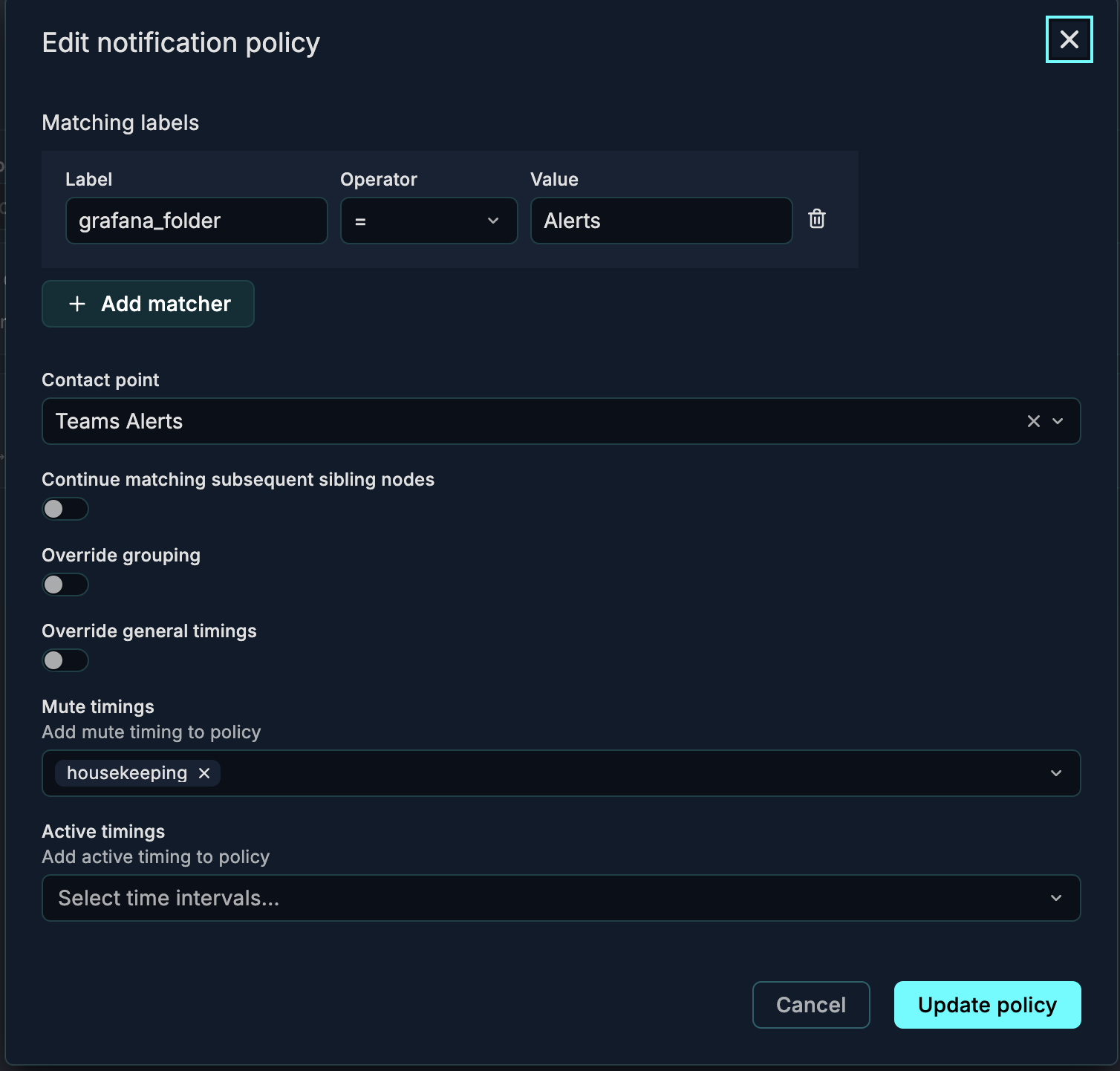Expand the Active timings dropdown chevron
Screen dimensions: 1120x1071
[1056, 898]
